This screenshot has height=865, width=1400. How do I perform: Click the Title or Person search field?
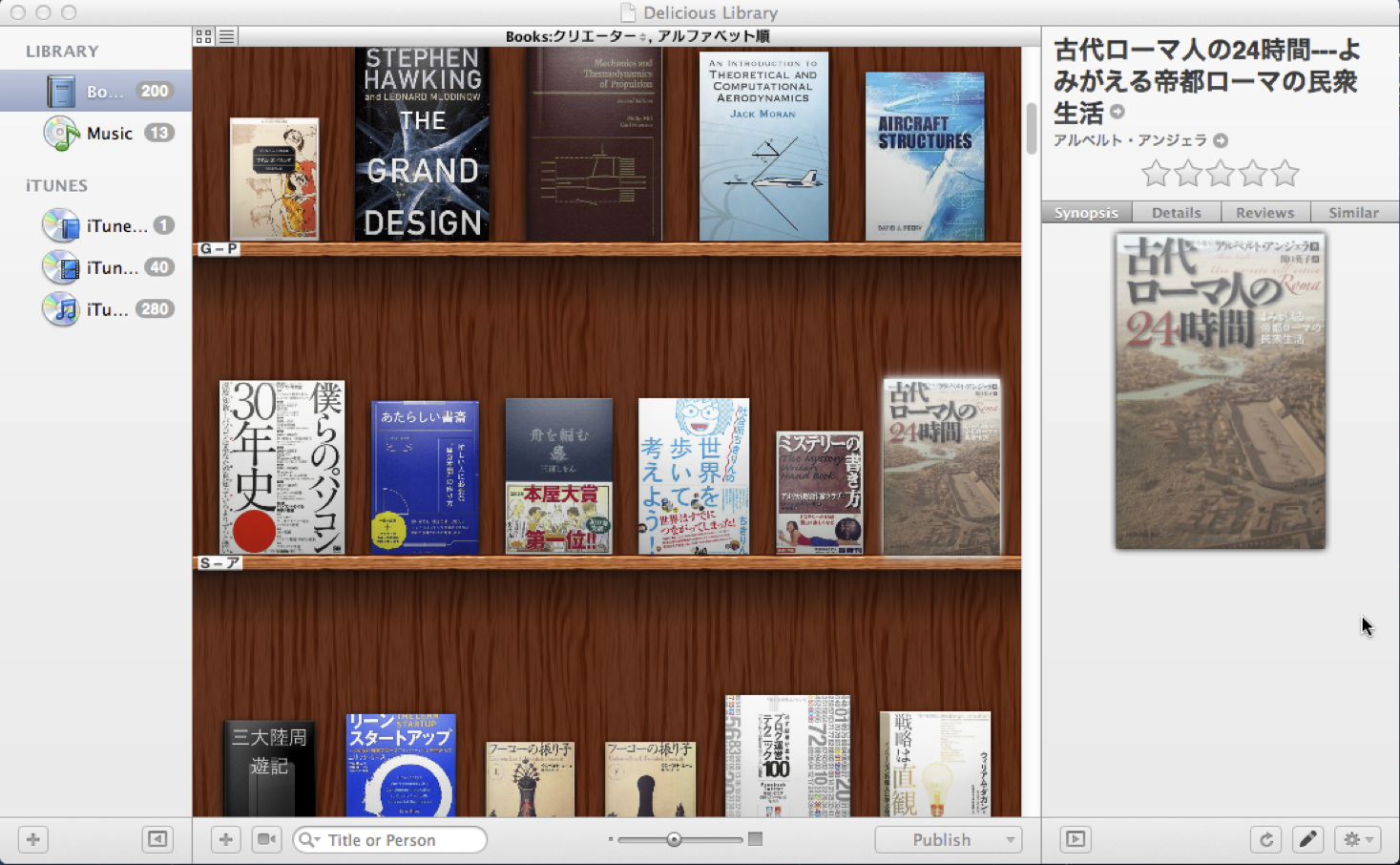coord(390,840)
